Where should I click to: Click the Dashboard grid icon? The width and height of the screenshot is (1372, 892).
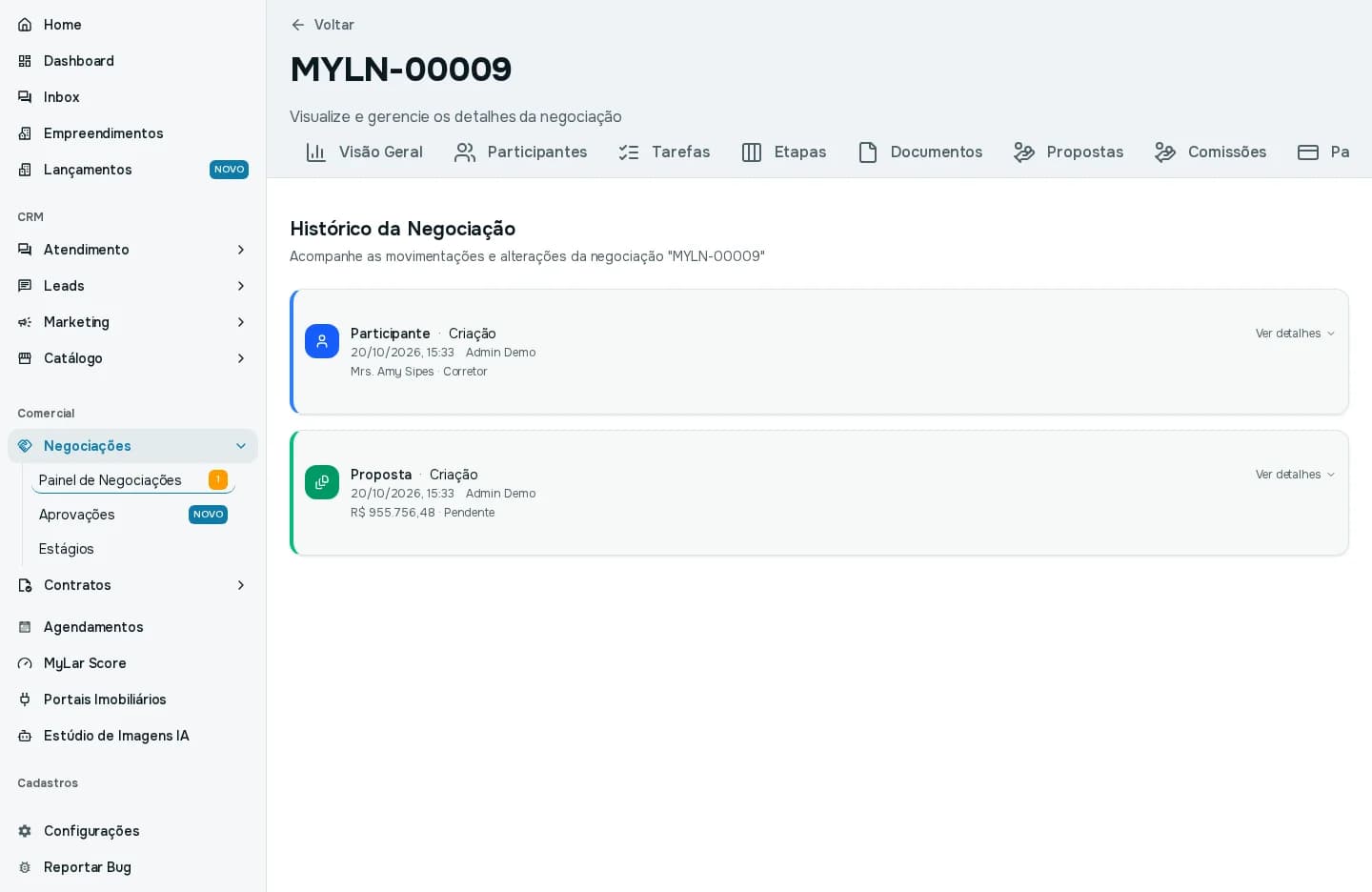coord(25,61)
